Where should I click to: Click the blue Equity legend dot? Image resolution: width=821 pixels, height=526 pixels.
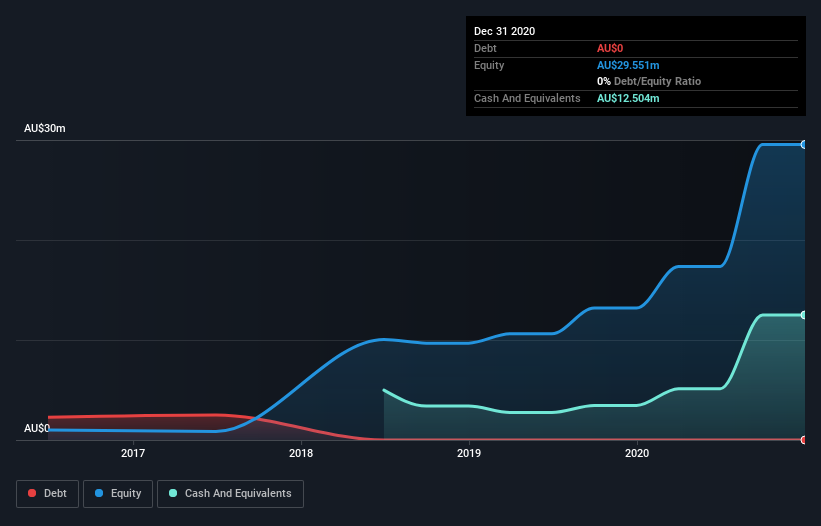[x=99, y=493]
